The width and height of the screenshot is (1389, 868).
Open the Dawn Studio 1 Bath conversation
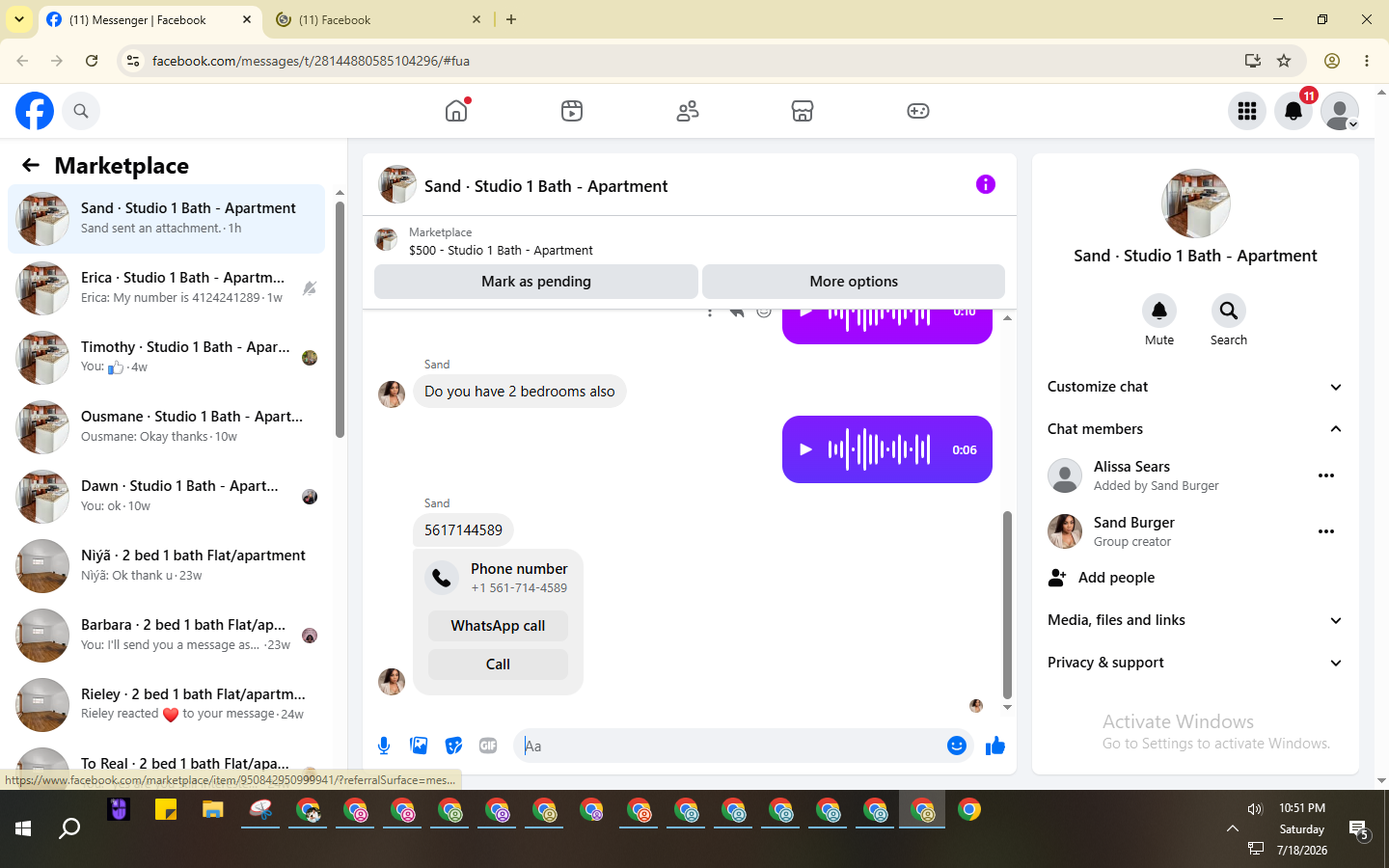pos(166,497)
